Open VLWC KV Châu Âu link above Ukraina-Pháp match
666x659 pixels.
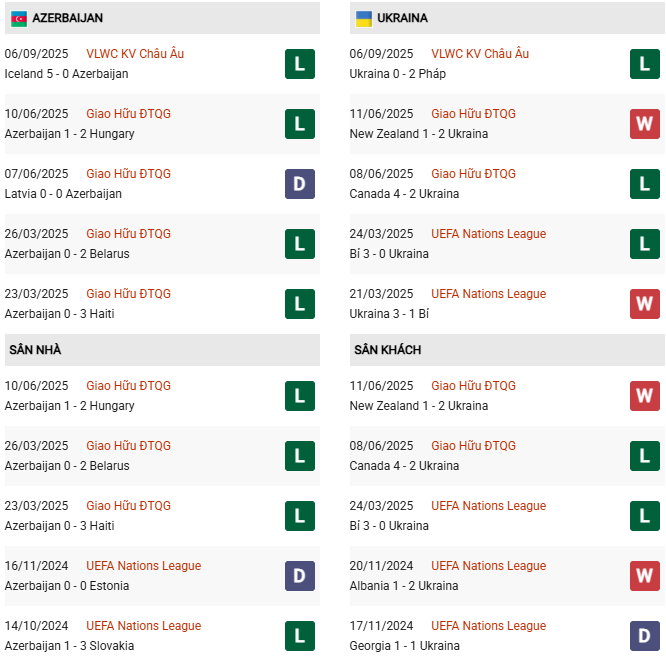point(480,54)
